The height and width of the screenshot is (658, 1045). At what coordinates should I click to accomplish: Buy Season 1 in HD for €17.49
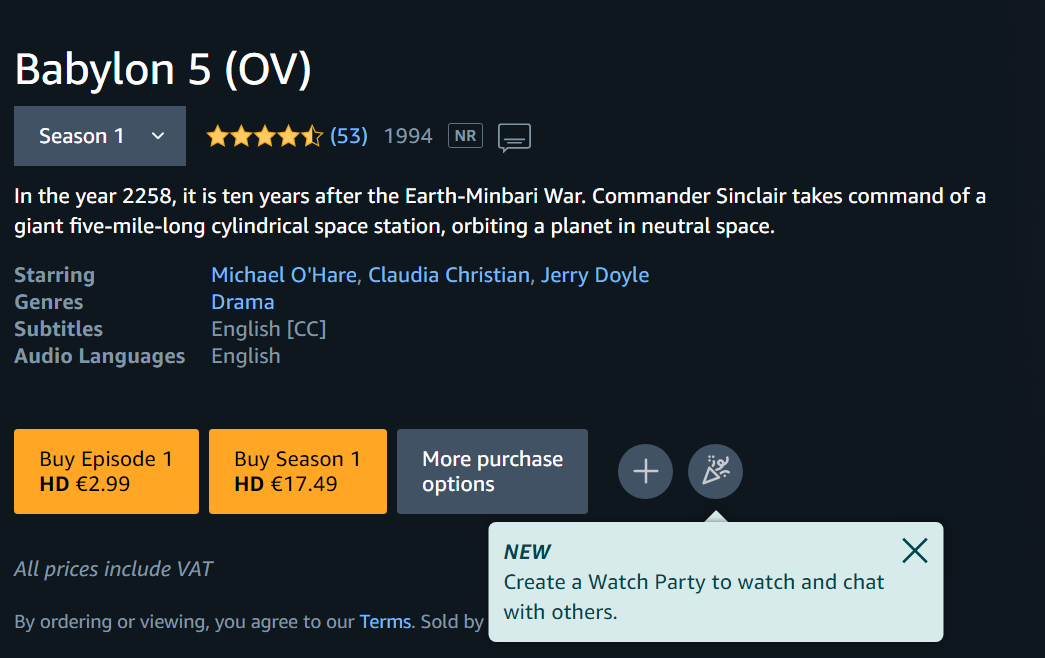[x=298, y=471]
